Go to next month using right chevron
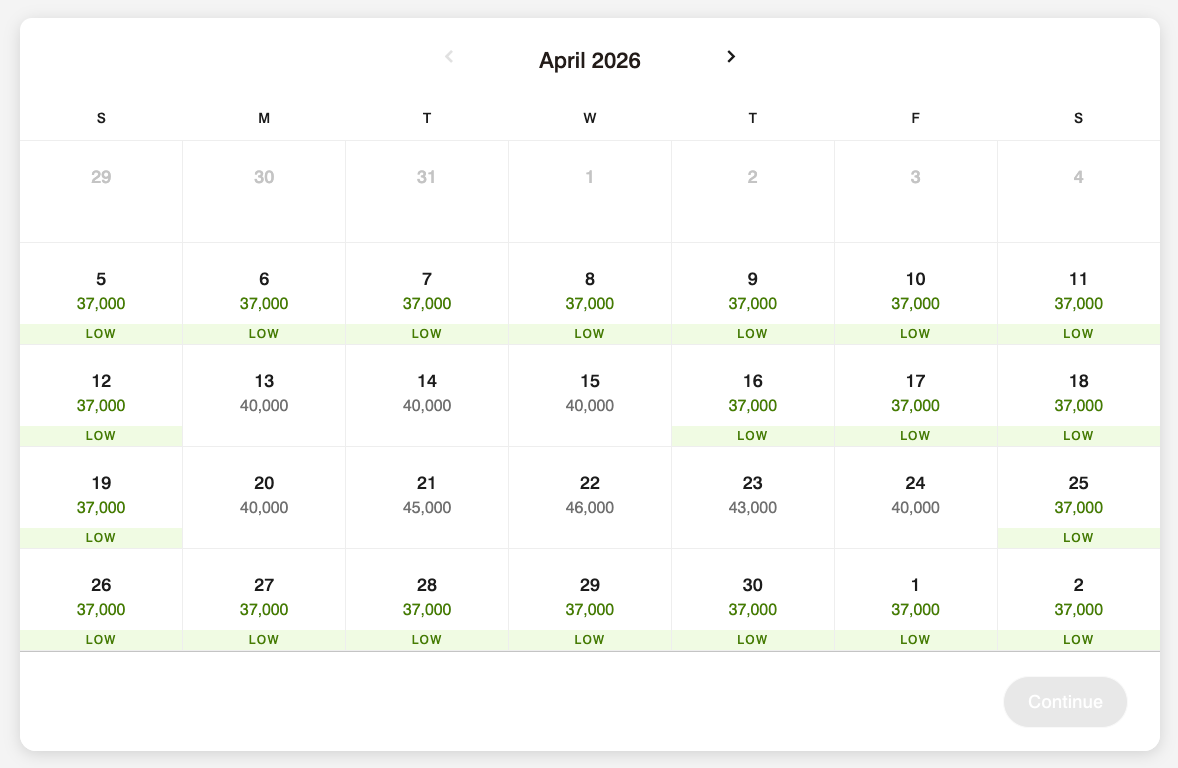The width and height of the screenshot is (1178, 768). click(x=731, y=57)
